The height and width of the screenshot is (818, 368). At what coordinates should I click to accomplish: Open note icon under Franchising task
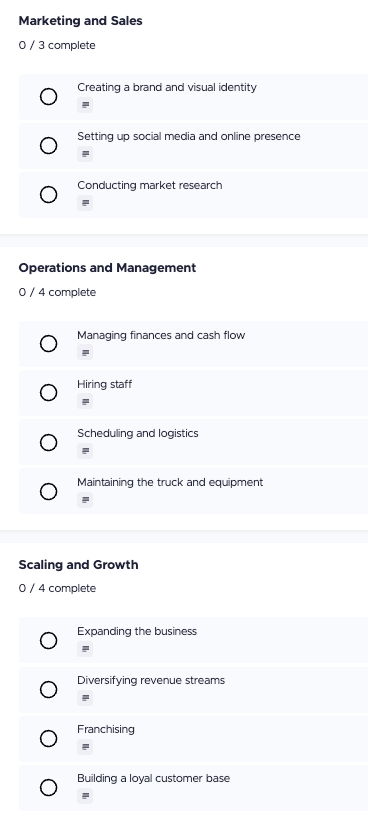(85, 747)
